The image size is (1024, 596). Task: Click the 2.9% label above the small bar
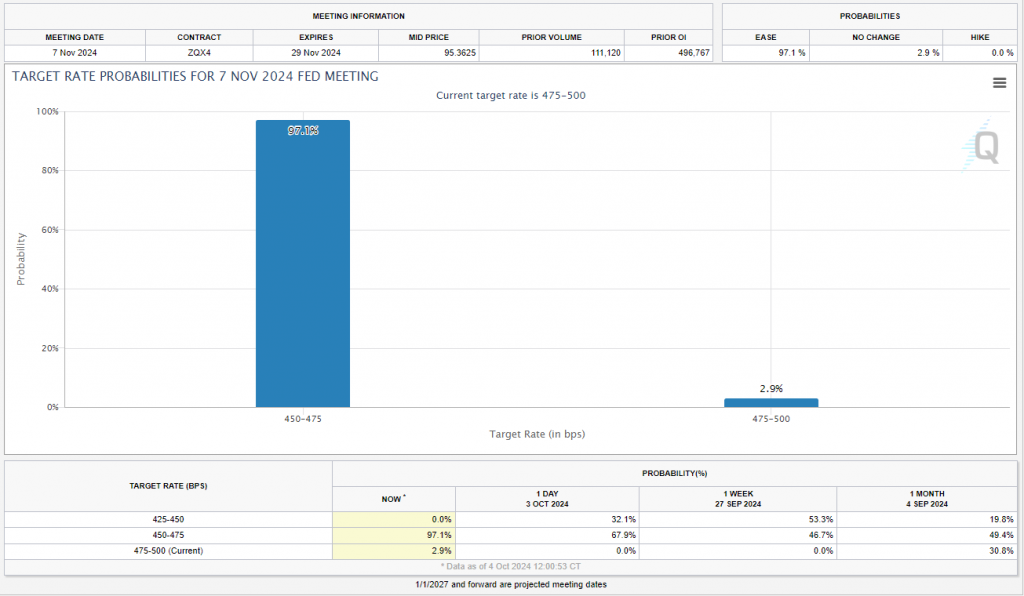click(770, 388)
